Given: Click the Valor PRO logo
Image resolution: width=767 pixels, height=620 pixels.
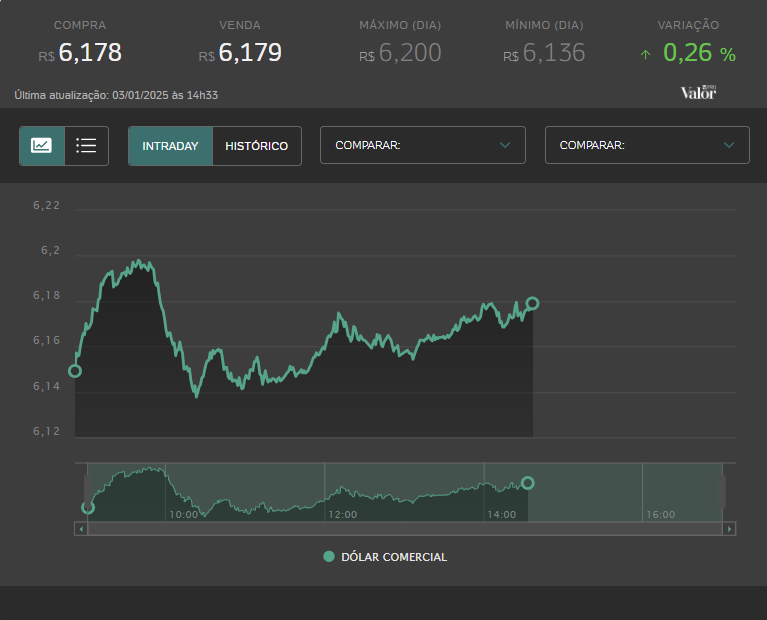Looking at the screenshot, I should click(x=698, y=92).
